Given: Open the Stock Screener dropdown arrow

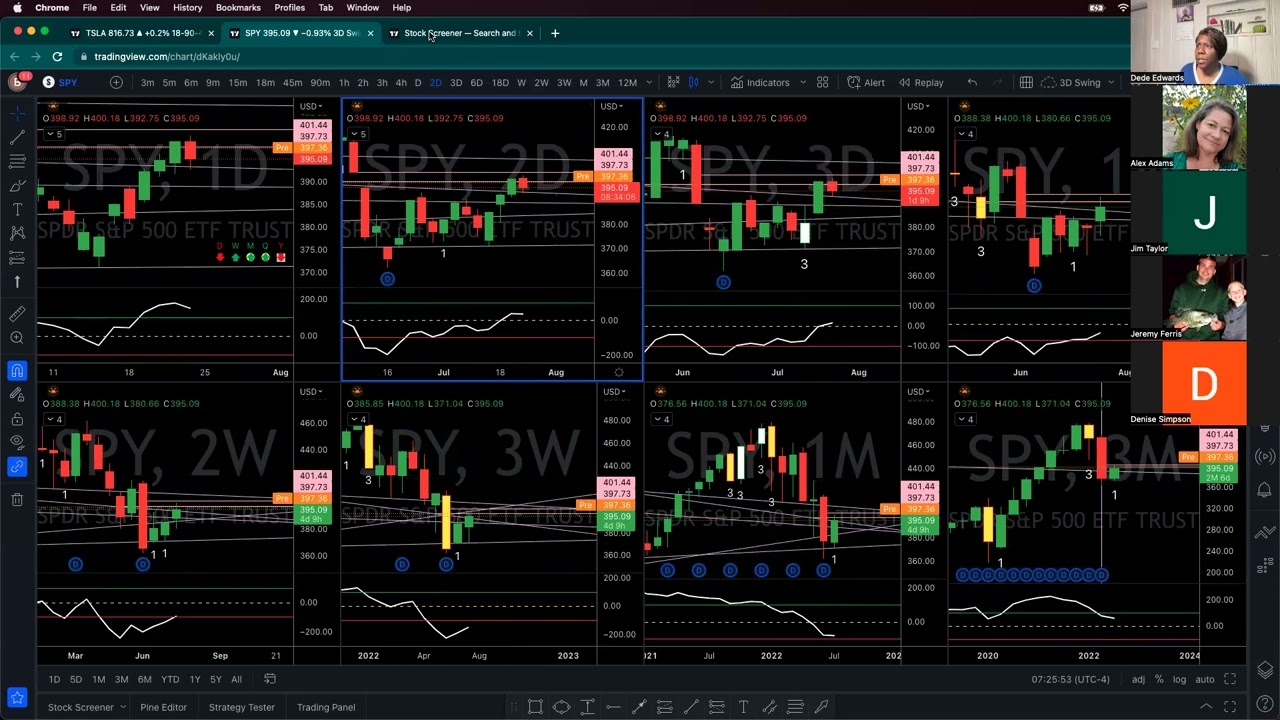Looking at the screenshot, I should click(123, 707).
